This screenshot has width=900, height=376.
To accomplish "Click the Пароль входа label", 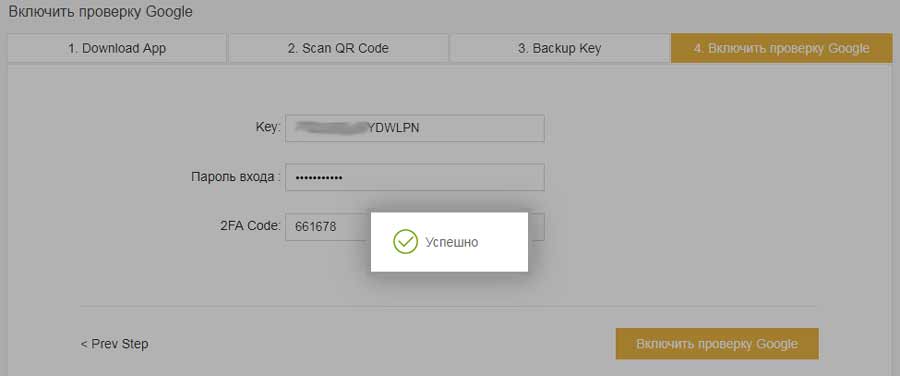I will click(x=235, y=177).
